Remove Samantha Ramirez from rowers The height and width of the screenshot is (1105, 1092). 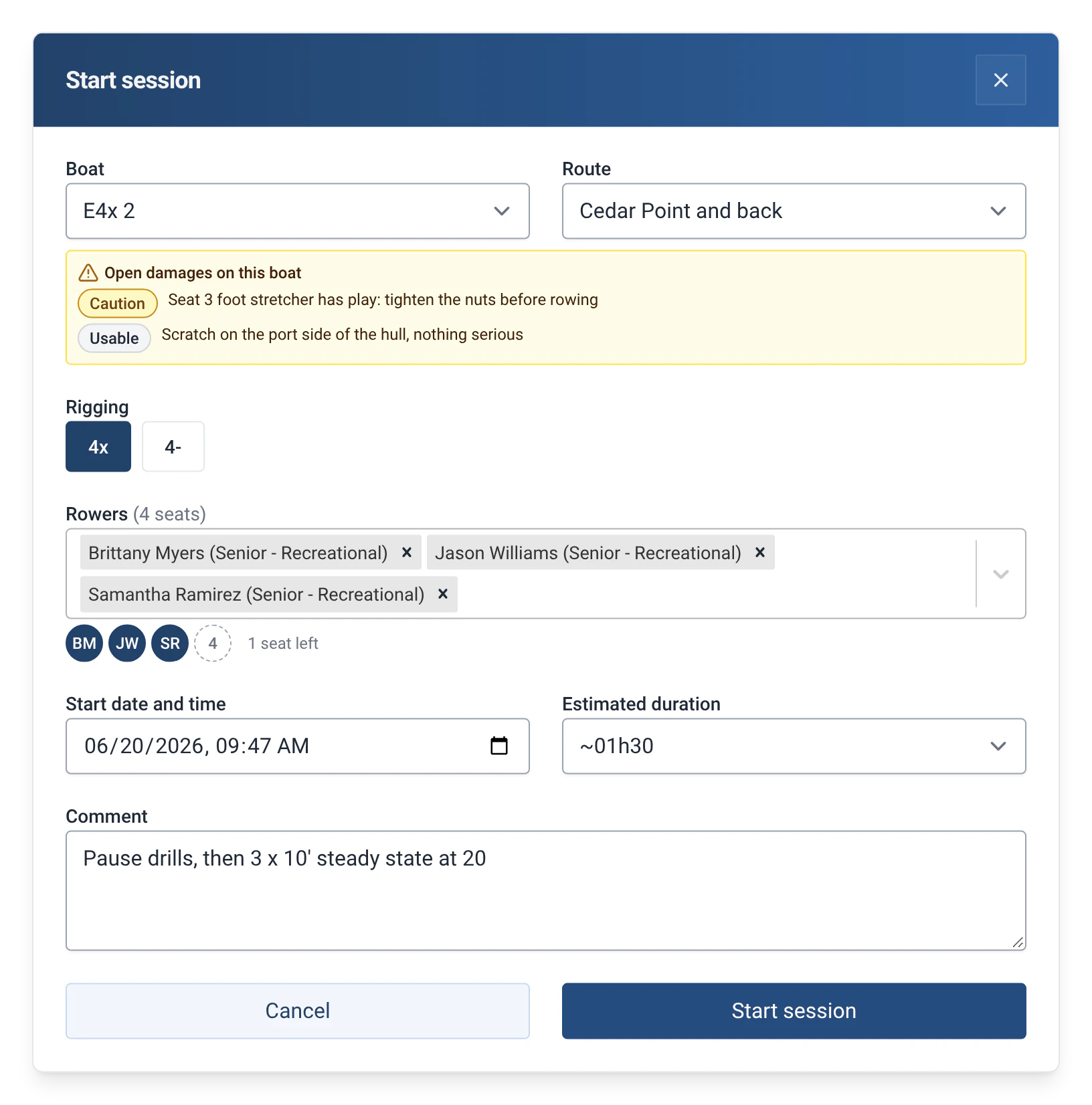pyautogui.click(x=442, y=594)
